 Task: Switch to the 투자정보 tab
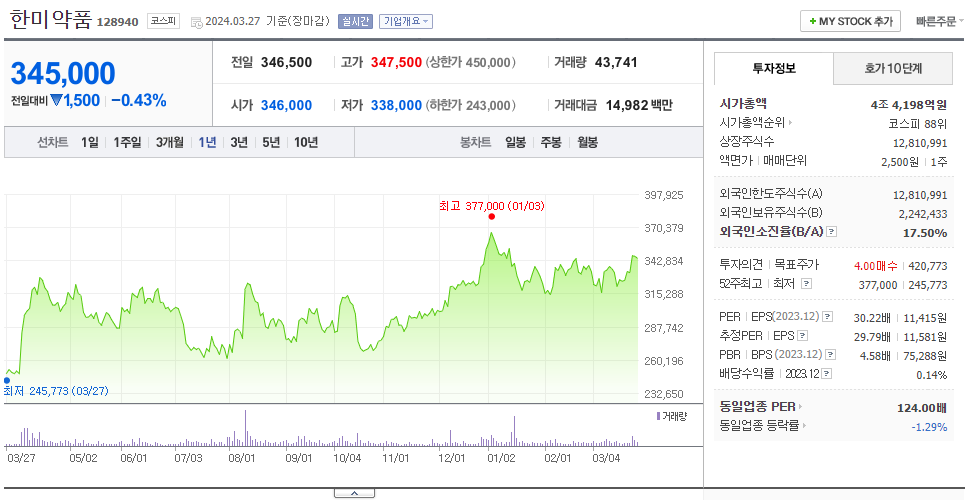[x=774, y=69]
